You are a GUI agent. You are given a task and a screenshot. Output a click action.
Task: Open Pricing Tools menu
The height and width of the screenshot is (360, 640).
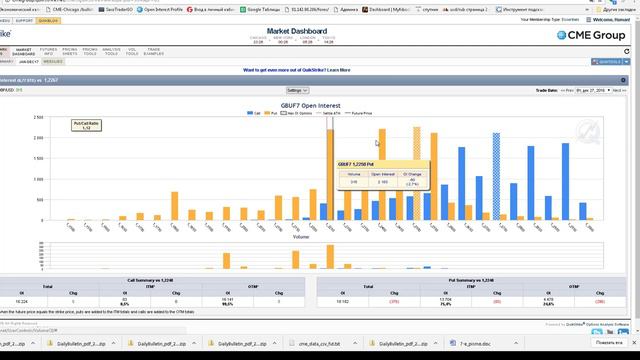(90, 51)
